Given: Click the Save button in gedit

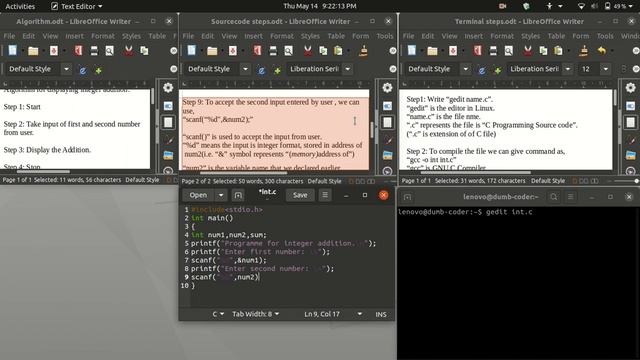Looking at the screenshot, I should 300,195.
